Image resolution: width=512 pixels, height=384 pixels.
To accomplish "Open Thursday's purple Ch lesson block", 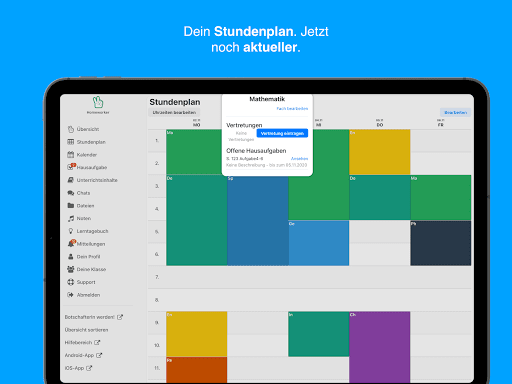I will pyautogui.click(x=380, y=347).
